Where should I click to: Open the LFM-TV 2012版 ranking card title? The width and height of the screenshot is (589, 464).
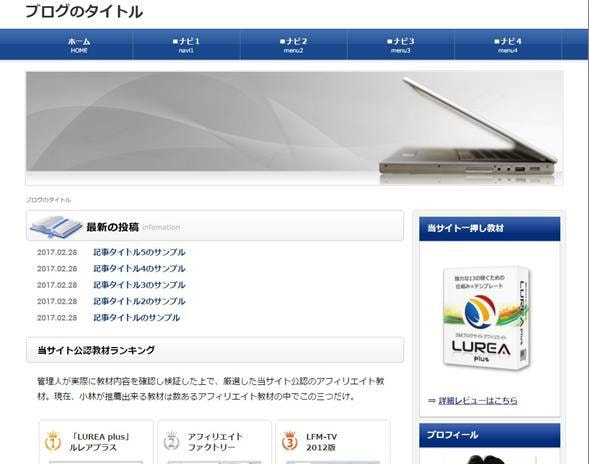point(322,442)
